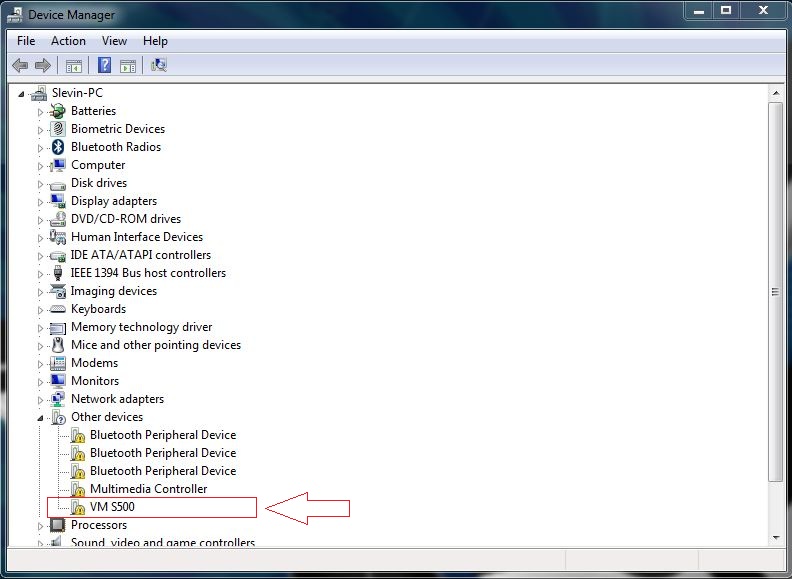Select the Bluetooth Radios label
The height and width of the screenshot is (579, 792).
coord(116,147)
